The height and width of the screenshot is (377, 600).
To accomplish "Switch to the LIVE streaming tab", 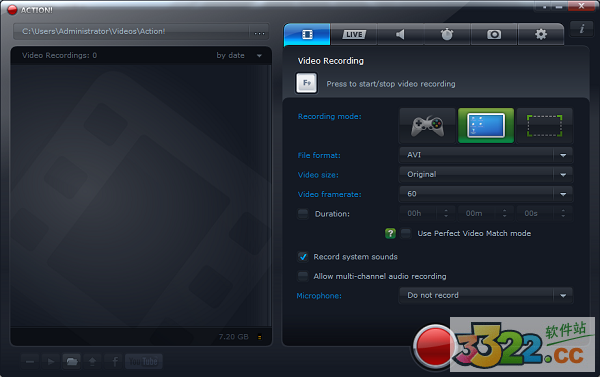I will point(354,34).
